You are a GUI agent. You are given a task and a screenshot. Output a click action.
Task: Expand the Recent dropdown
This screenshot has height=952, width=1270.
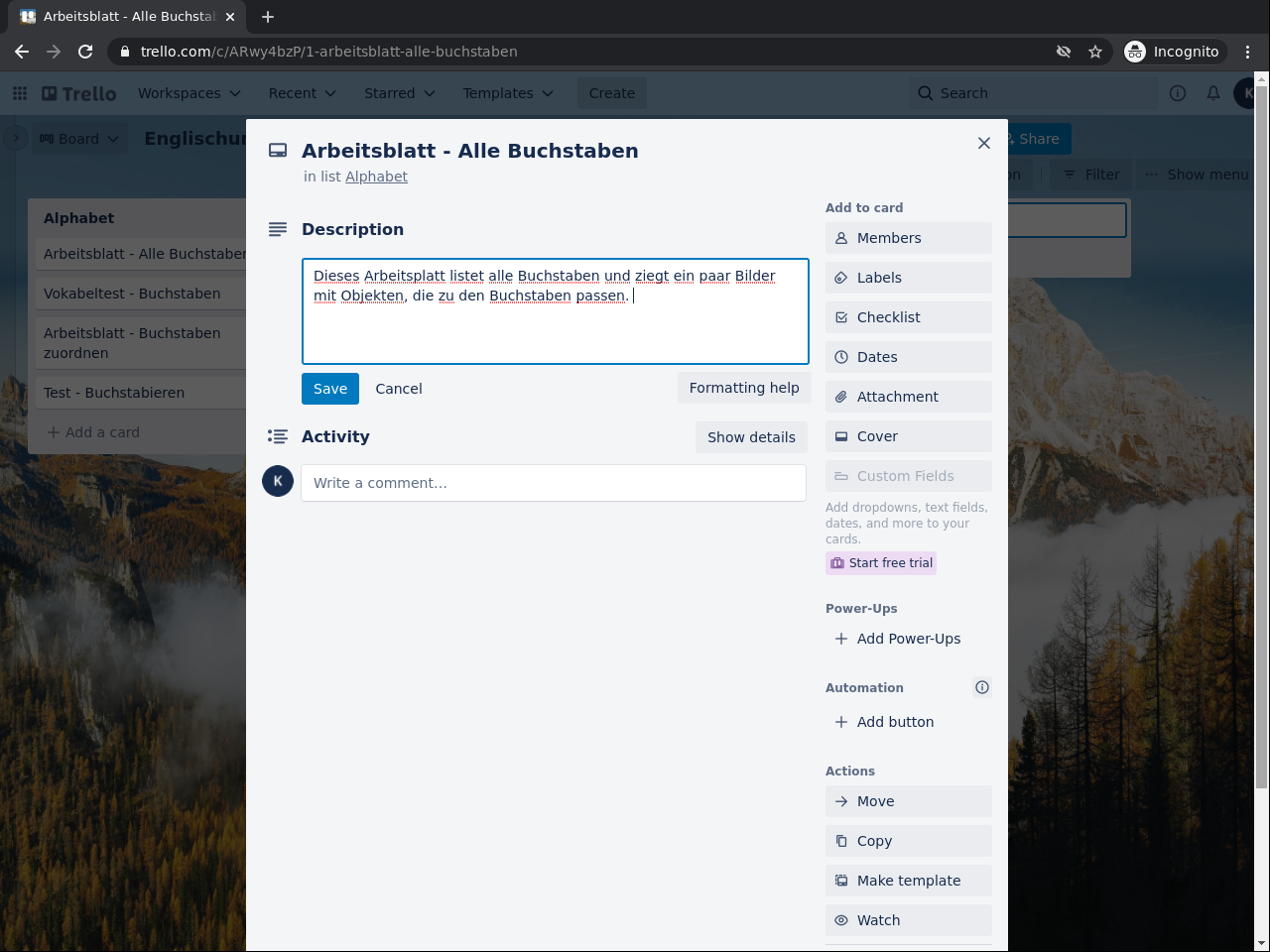(x=302, y=93)
